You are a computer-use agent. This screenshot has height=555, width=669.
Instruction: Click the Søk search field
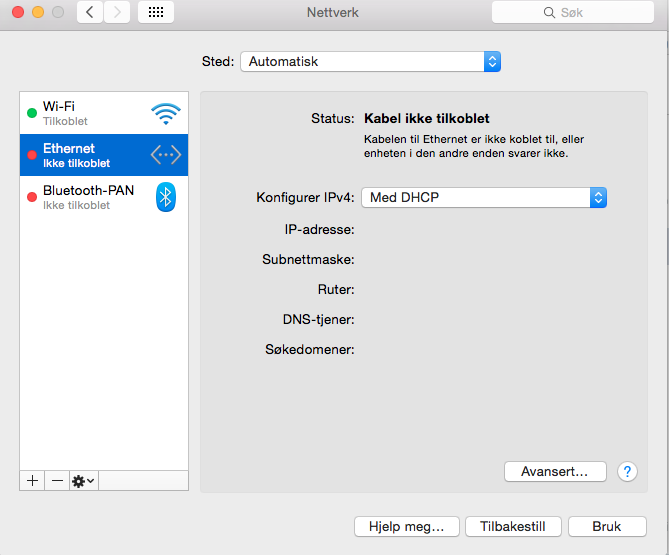(573, 12)
